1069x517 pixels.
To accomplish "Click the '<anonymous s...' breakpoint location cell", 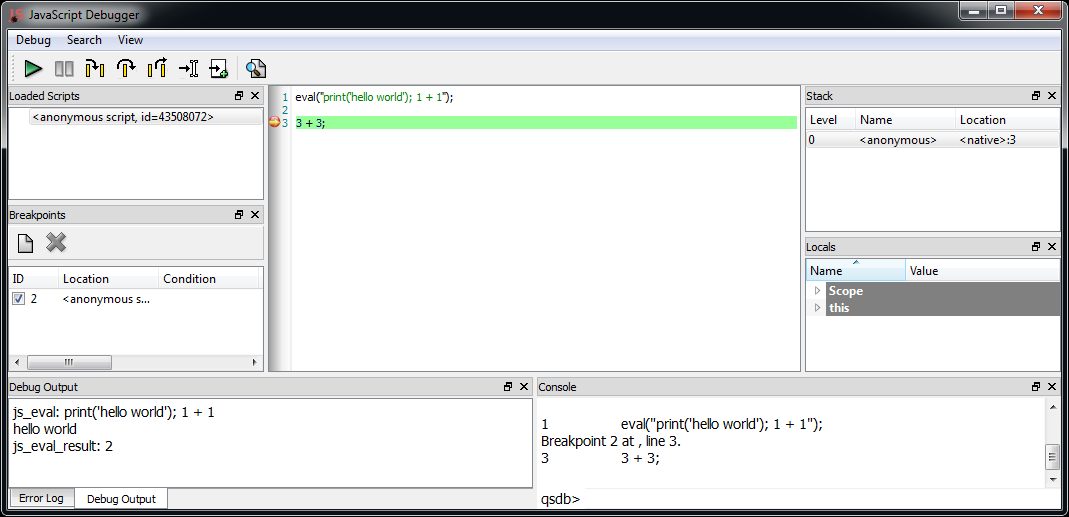I will (106, 299).
